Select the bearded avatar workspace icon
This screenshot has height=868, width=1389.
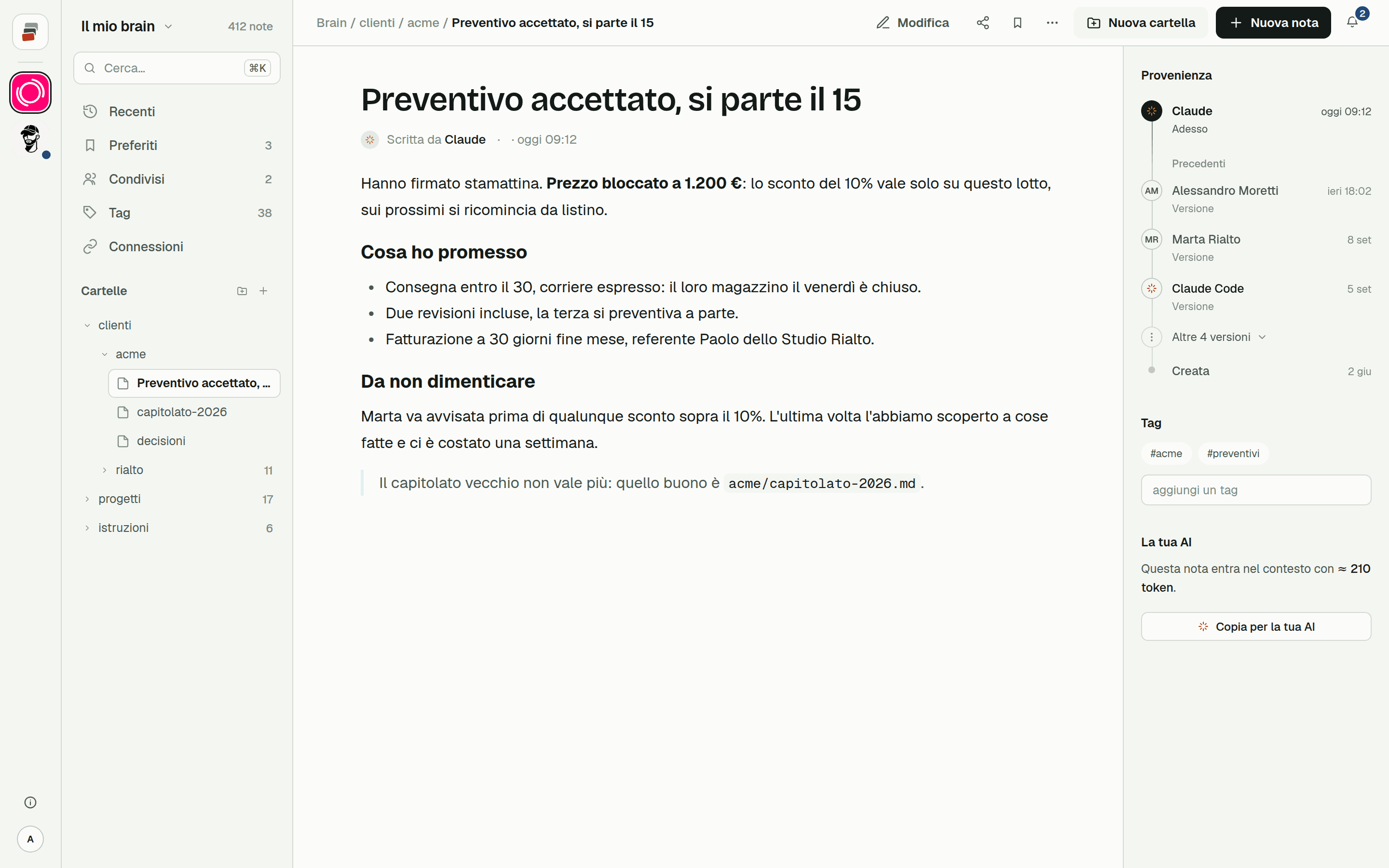pyautogui.click(x=30, y=139)
